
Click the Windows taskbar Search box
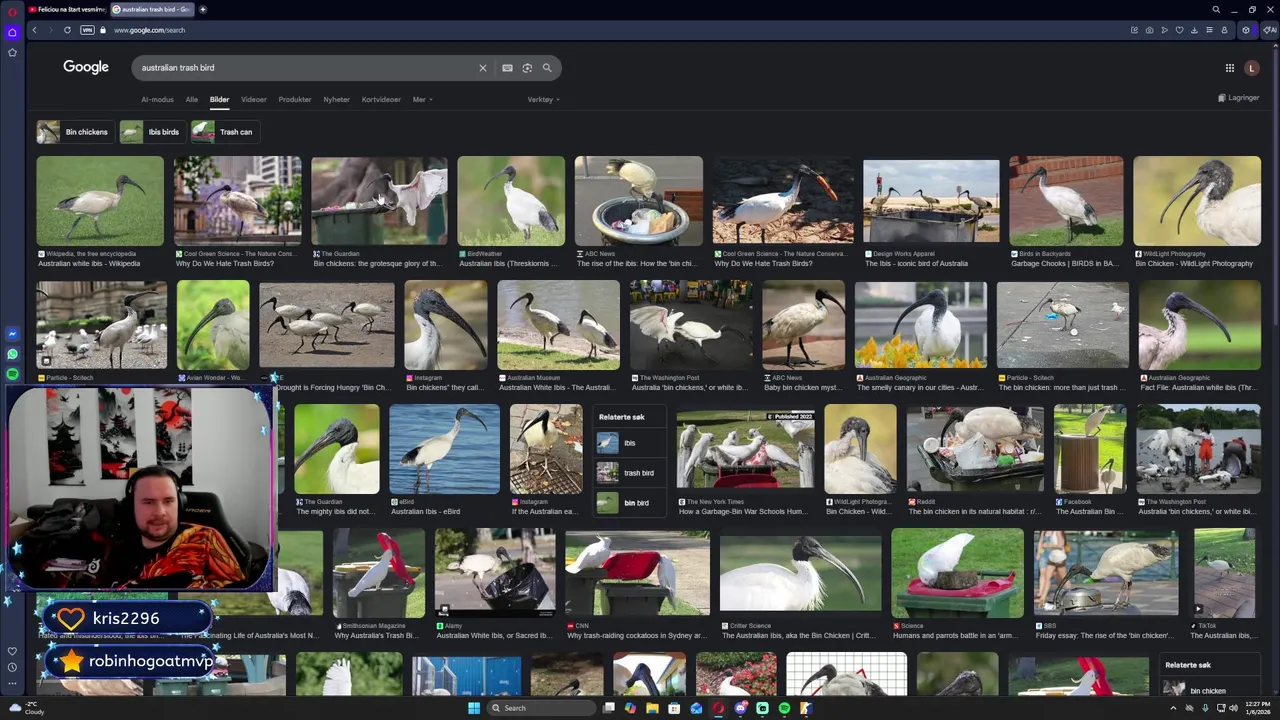[x=540, y=708]
